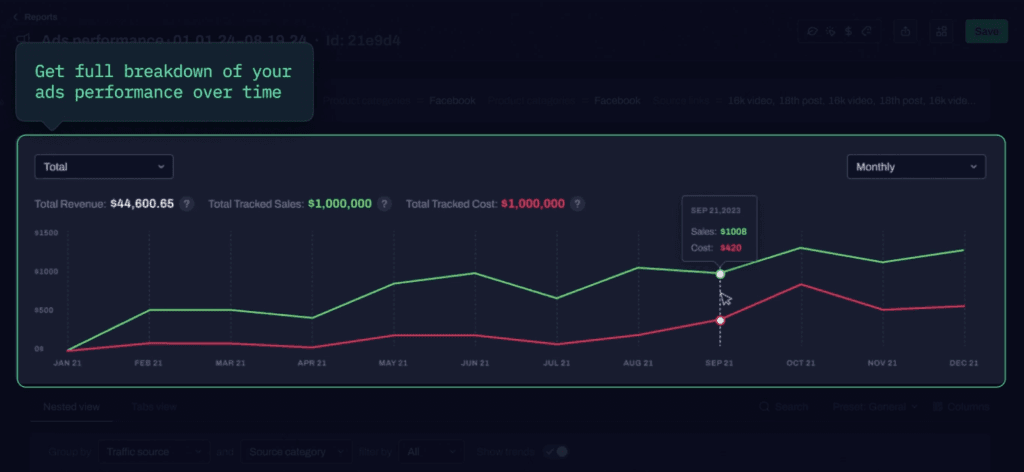Image resolution: width=1024 pixels, height=472 pixels.
Task: Click the share icon near Save
Action: coord(906,31)
